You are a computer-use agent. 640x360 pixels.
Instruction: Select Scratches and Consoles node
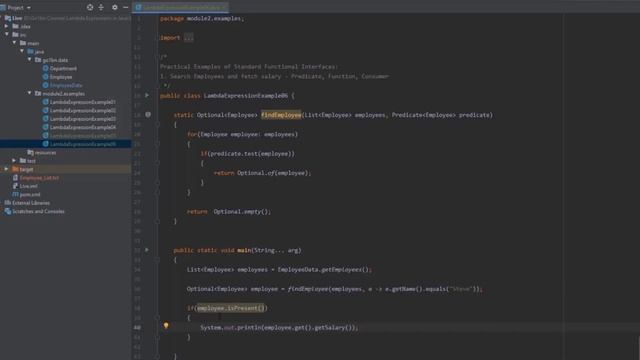pos(38,211)
